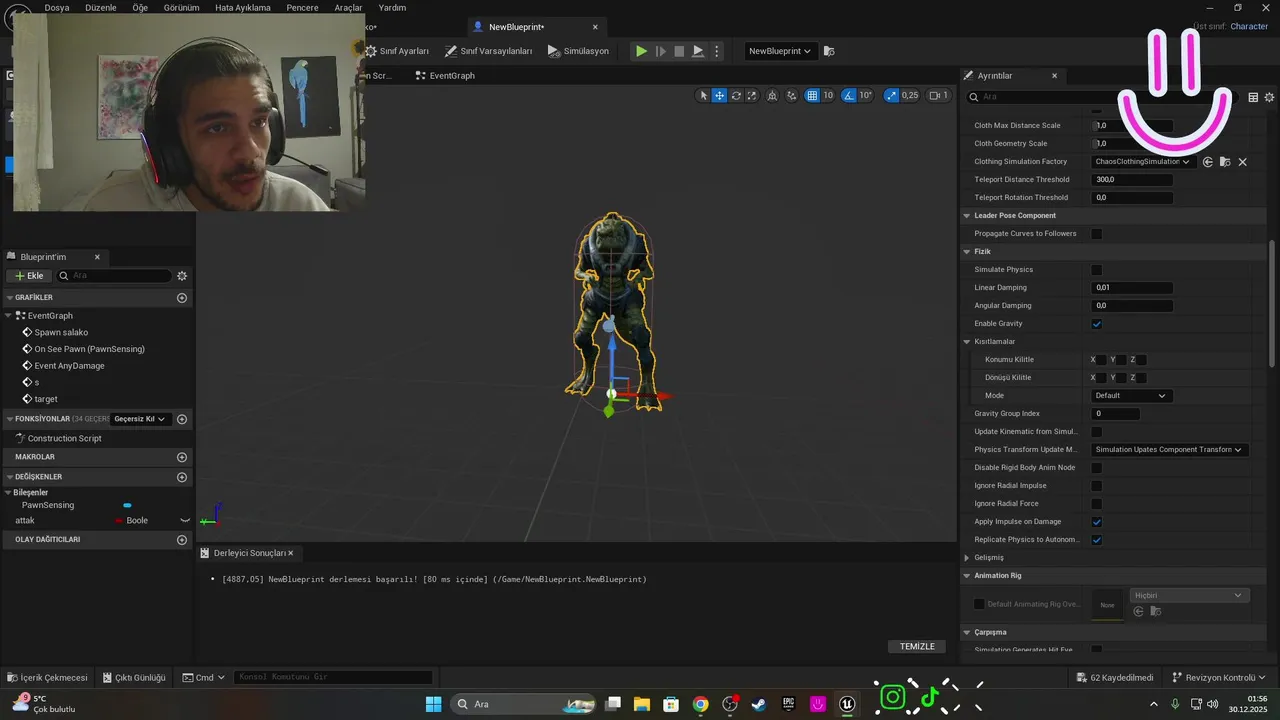Open the Görünüm menu
This screenshot has height=720, width=1280.
point(182,7)
